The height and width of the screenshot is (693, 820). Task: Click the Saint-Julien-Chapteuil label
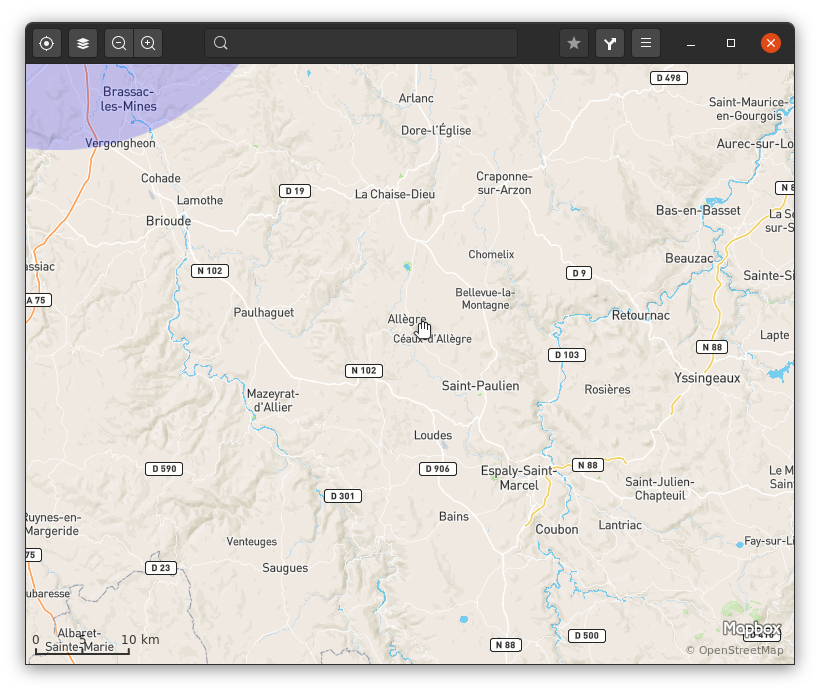click(x=660, y=488)
